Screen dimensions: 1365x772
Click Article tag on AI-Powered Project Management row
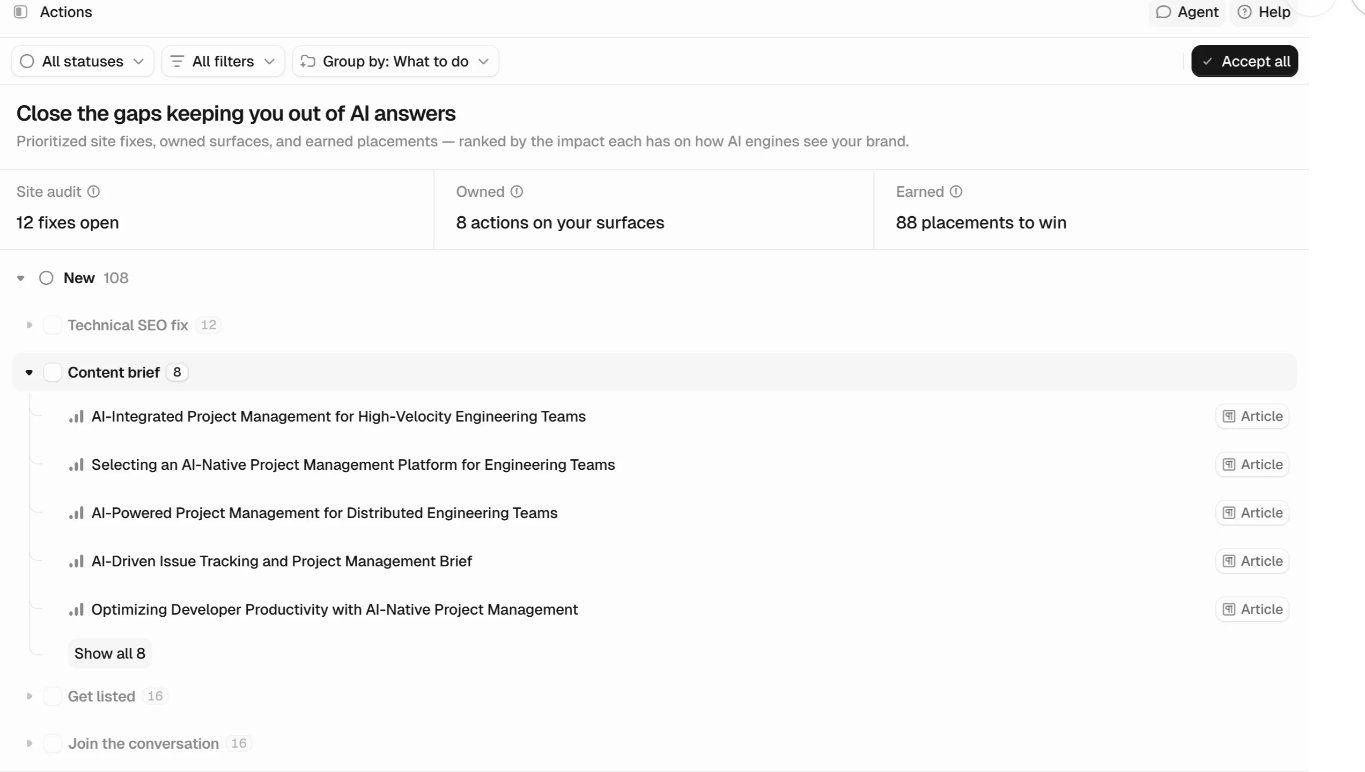point(1252,513)
